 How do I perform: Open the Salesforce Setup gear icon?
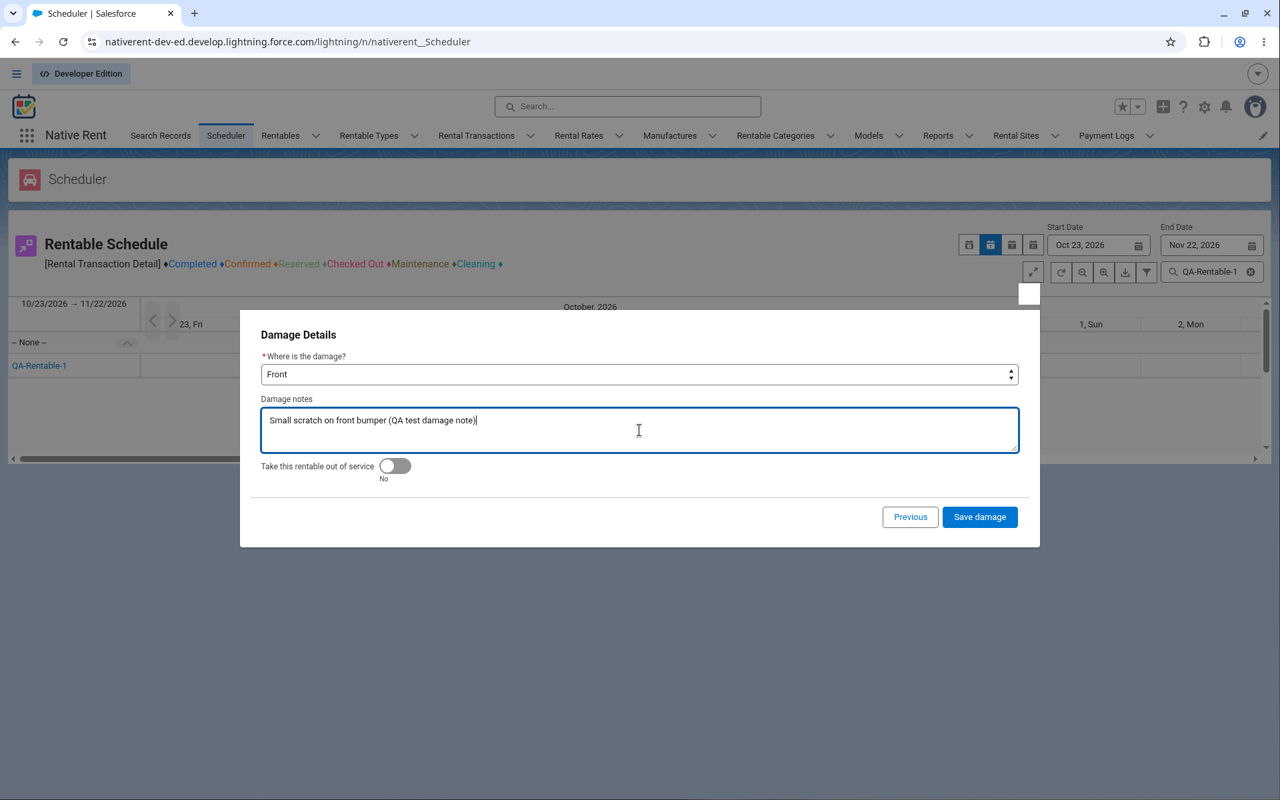[x=1204, y=107]
